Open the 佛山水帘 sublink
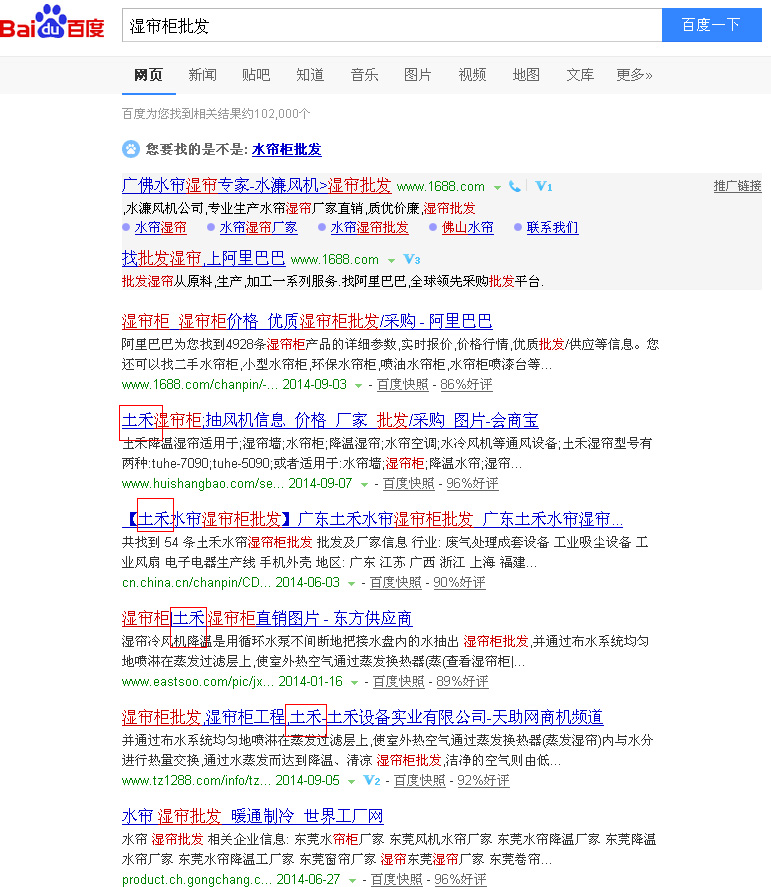Screen dimensions: 771x887 click(x=467, y=227)
